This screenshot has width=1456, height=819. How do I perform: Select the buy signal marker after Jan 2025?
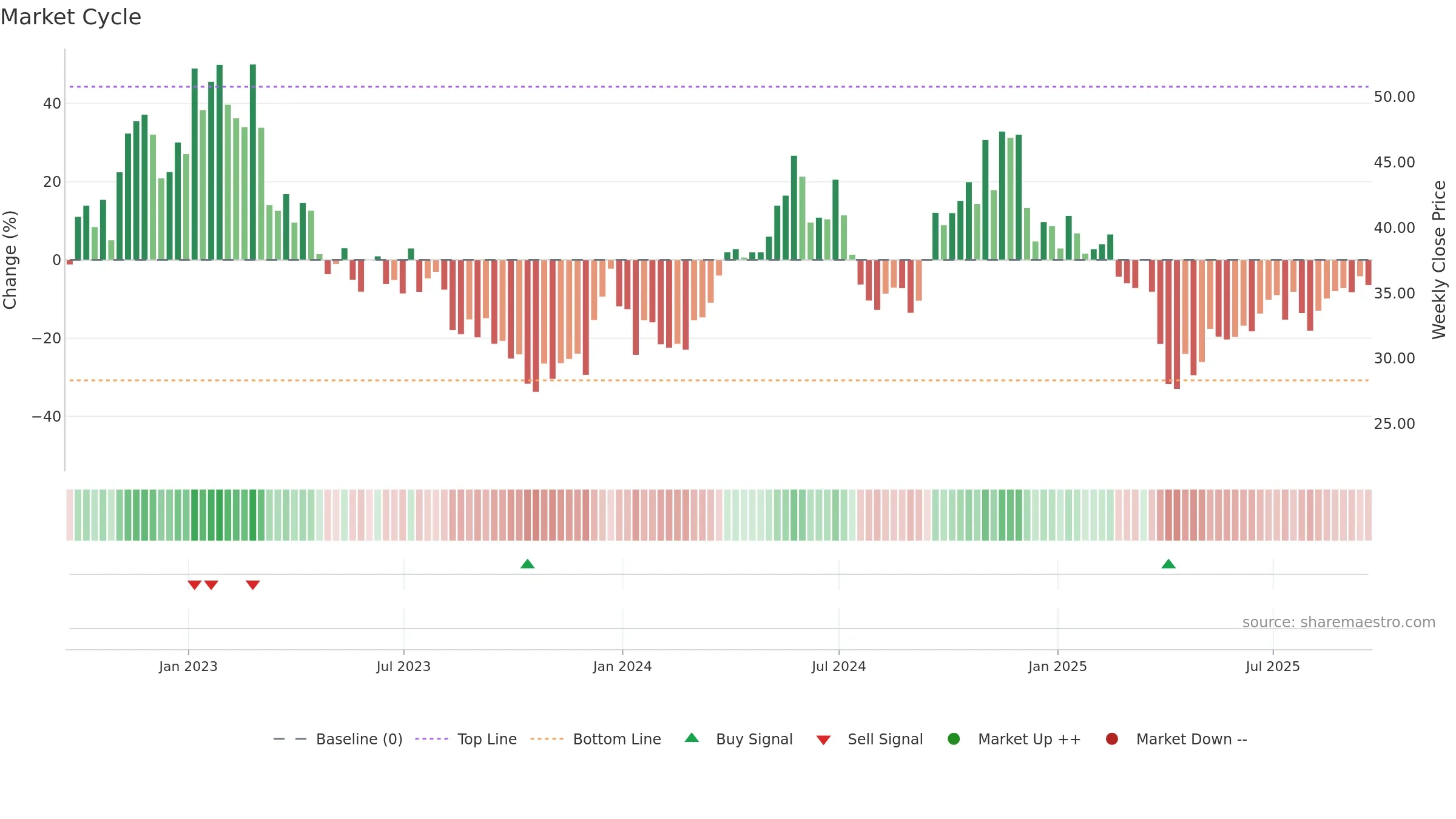click(1168, 564)
